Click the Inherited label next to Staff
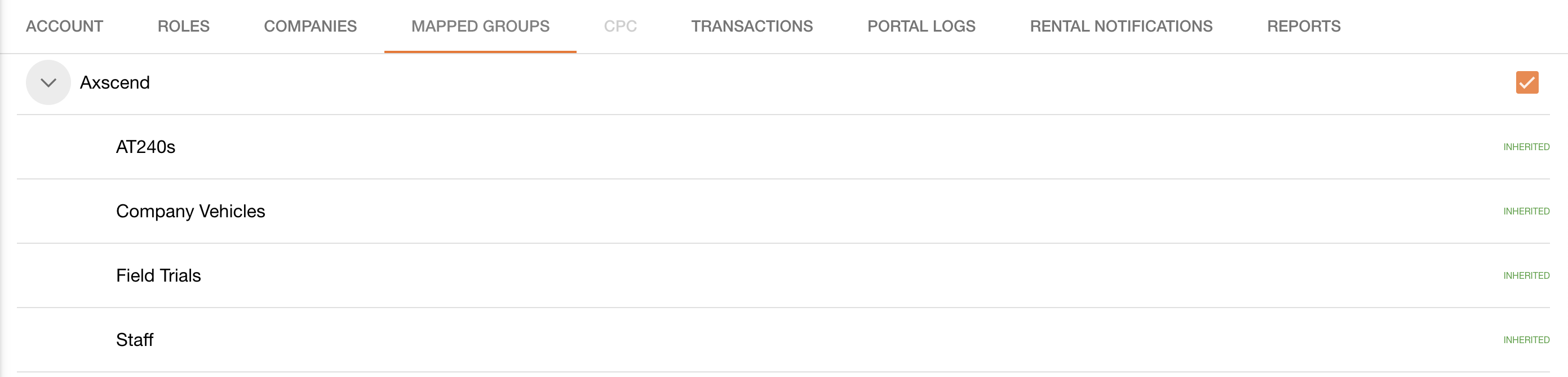The height and width of the screenshot is (377, 1568). coord(1526,340)
